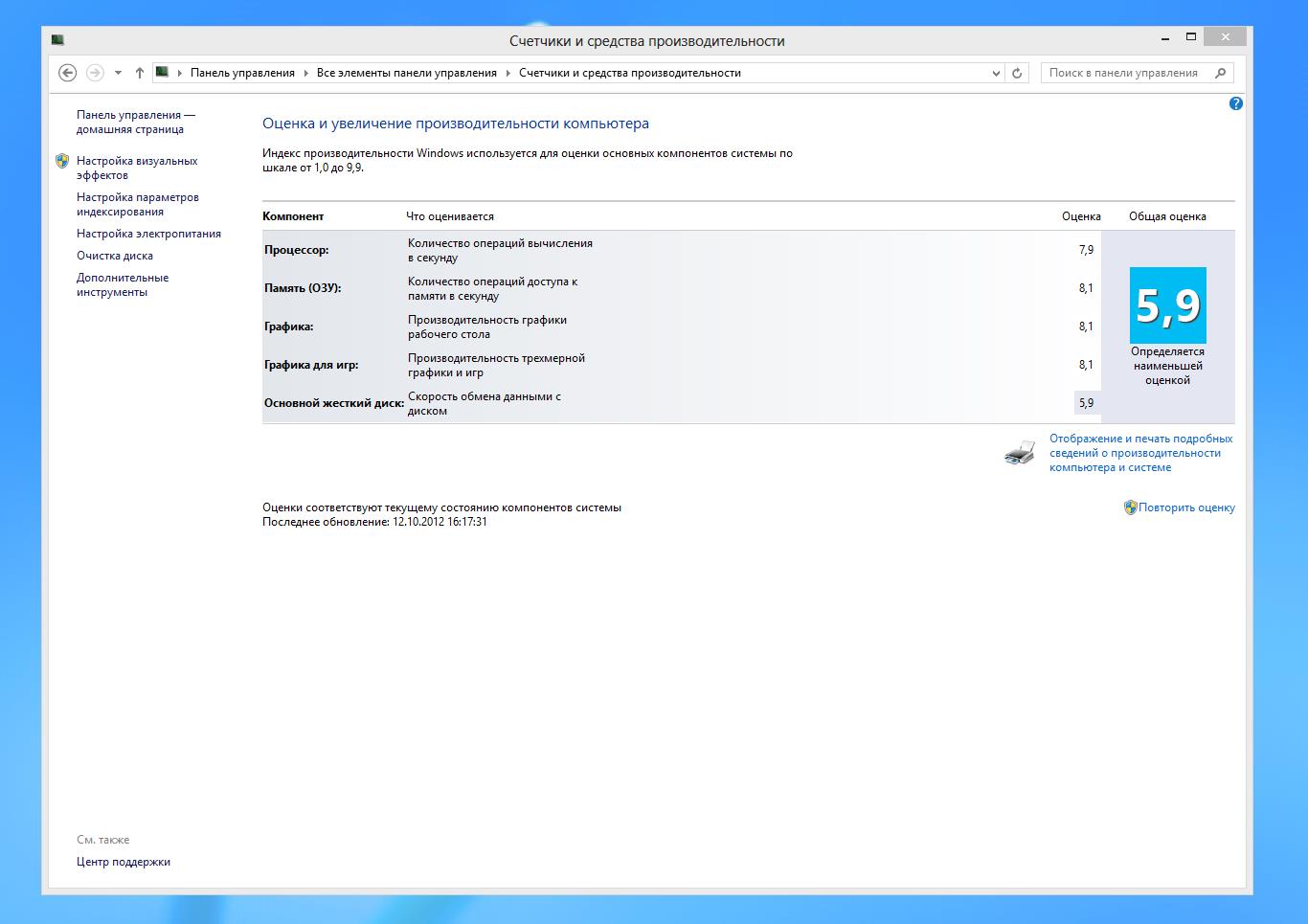Go up one level with the Up arrow
Screen dimensions: 1308x924
[140, 73]
